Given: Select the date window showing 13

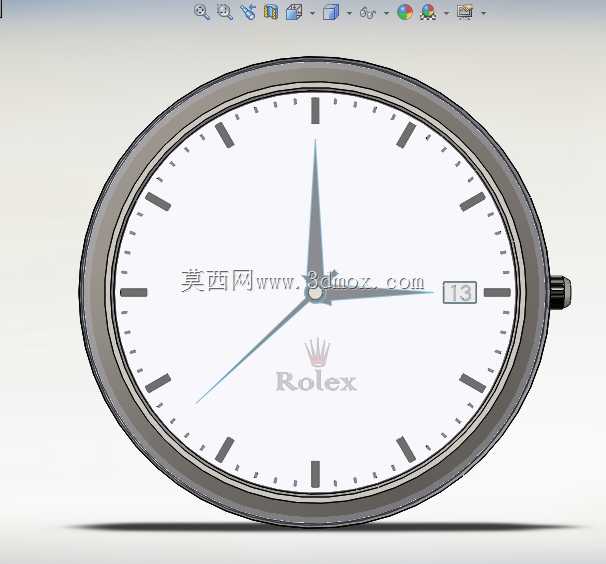Looking at the screenshot, I should coord(460,292).
